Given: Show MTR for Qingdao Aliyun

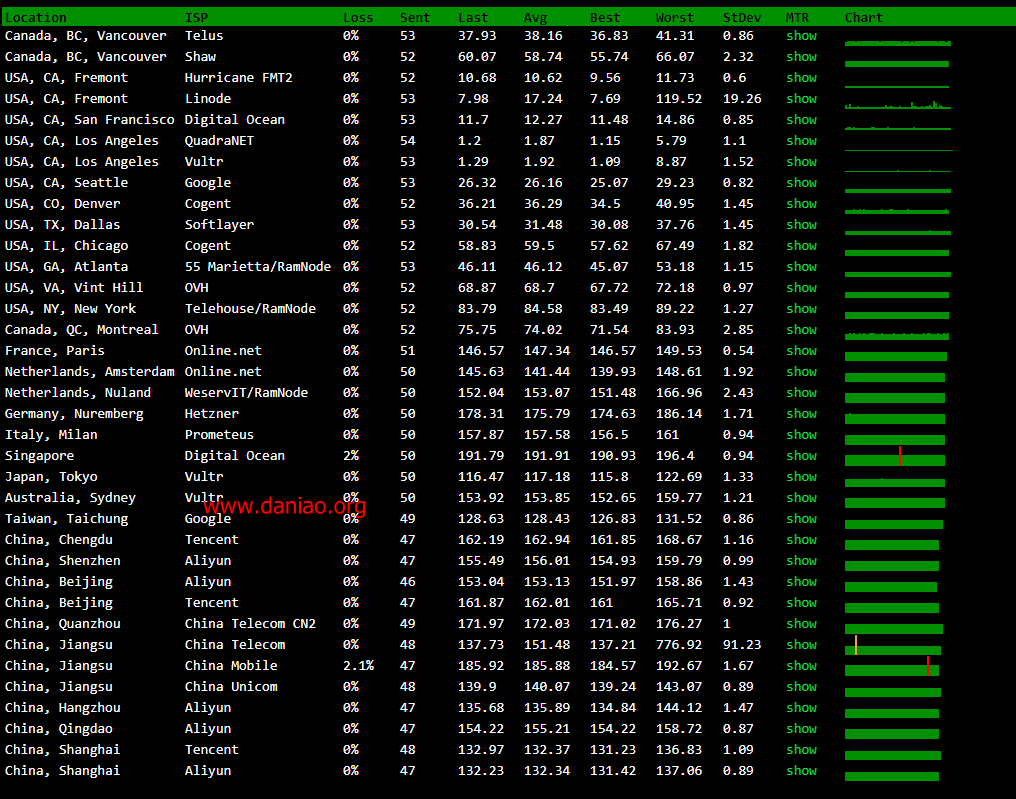Looking at the screenshot, I should (x=802, y=729).
